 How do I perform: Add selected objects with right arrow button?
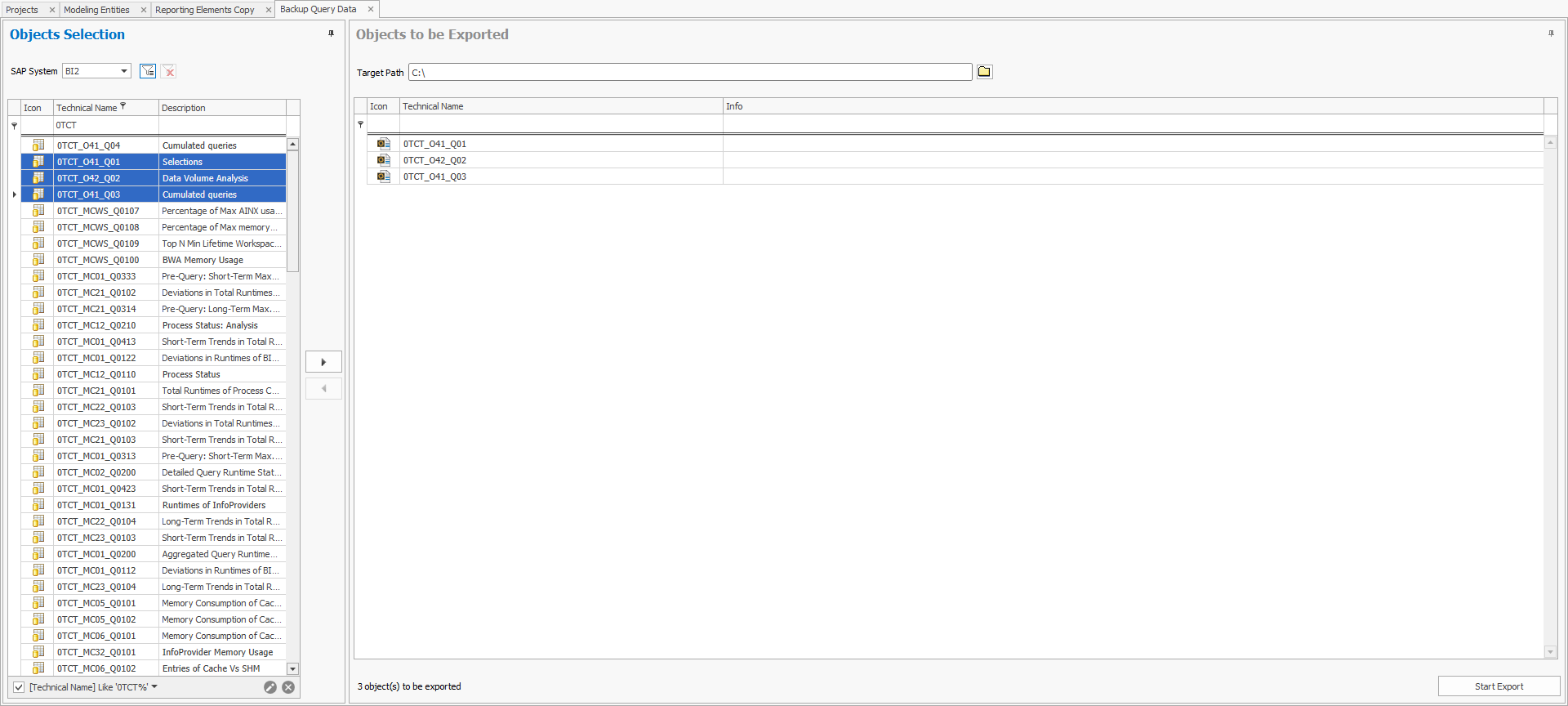coord(323,362)
